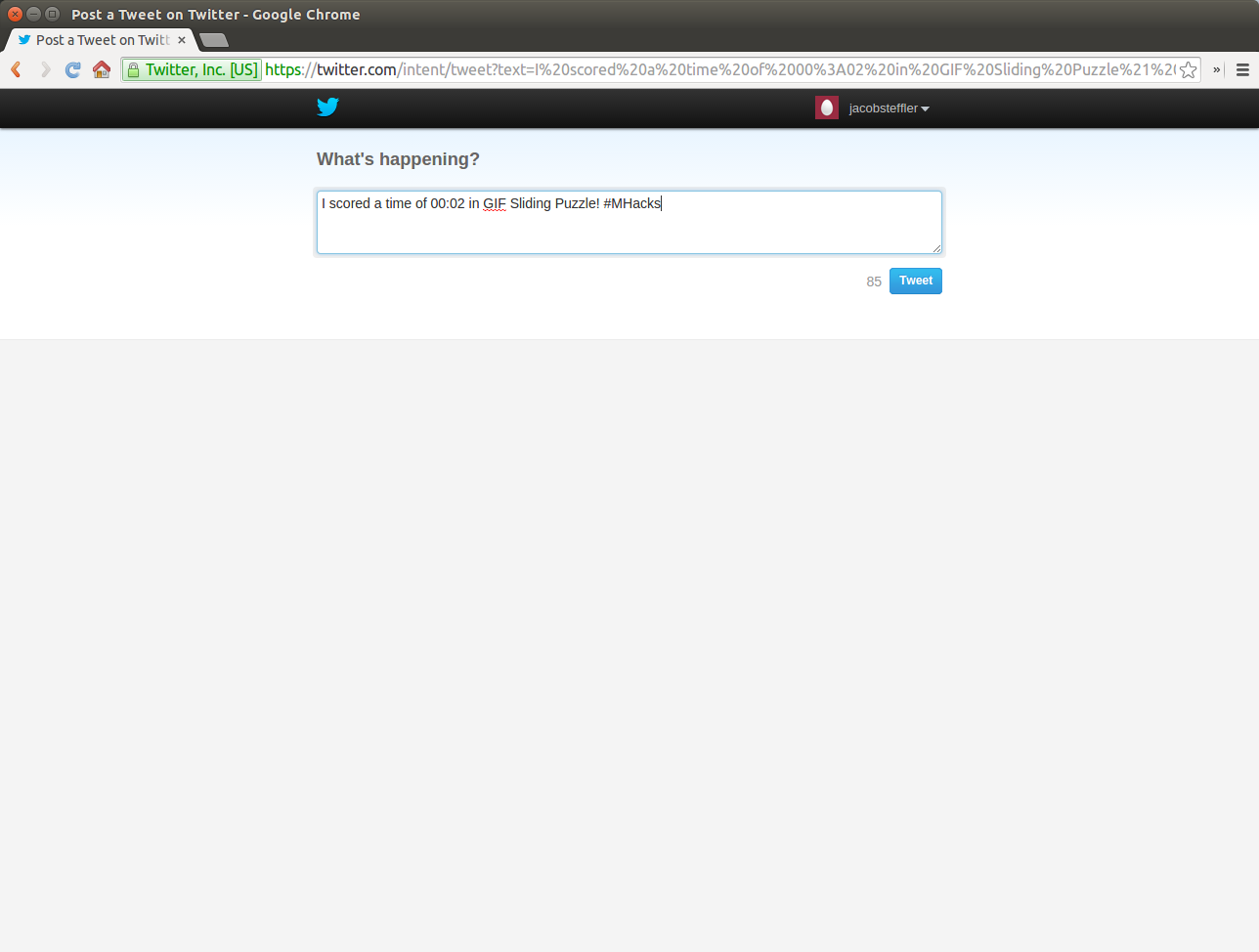The height and width of the screenshot is (952, 1259).
Task: Click the Twitter favicon on the tab
Action: (24, 40)
